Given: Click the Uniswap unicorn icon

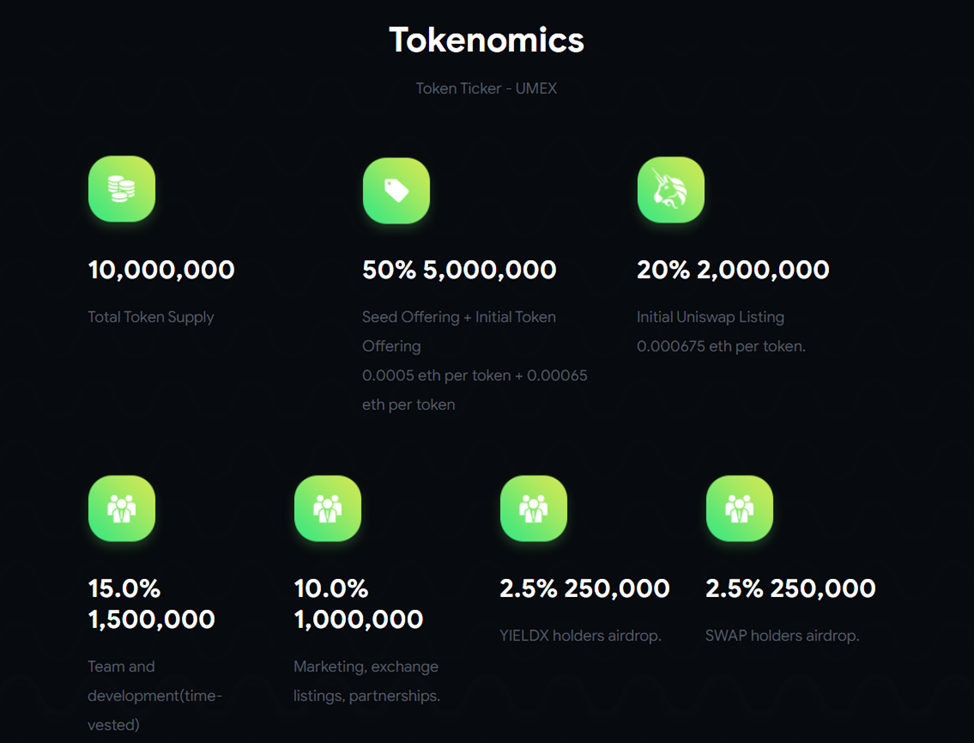Looking at the screenshot, I should point(671,189).
